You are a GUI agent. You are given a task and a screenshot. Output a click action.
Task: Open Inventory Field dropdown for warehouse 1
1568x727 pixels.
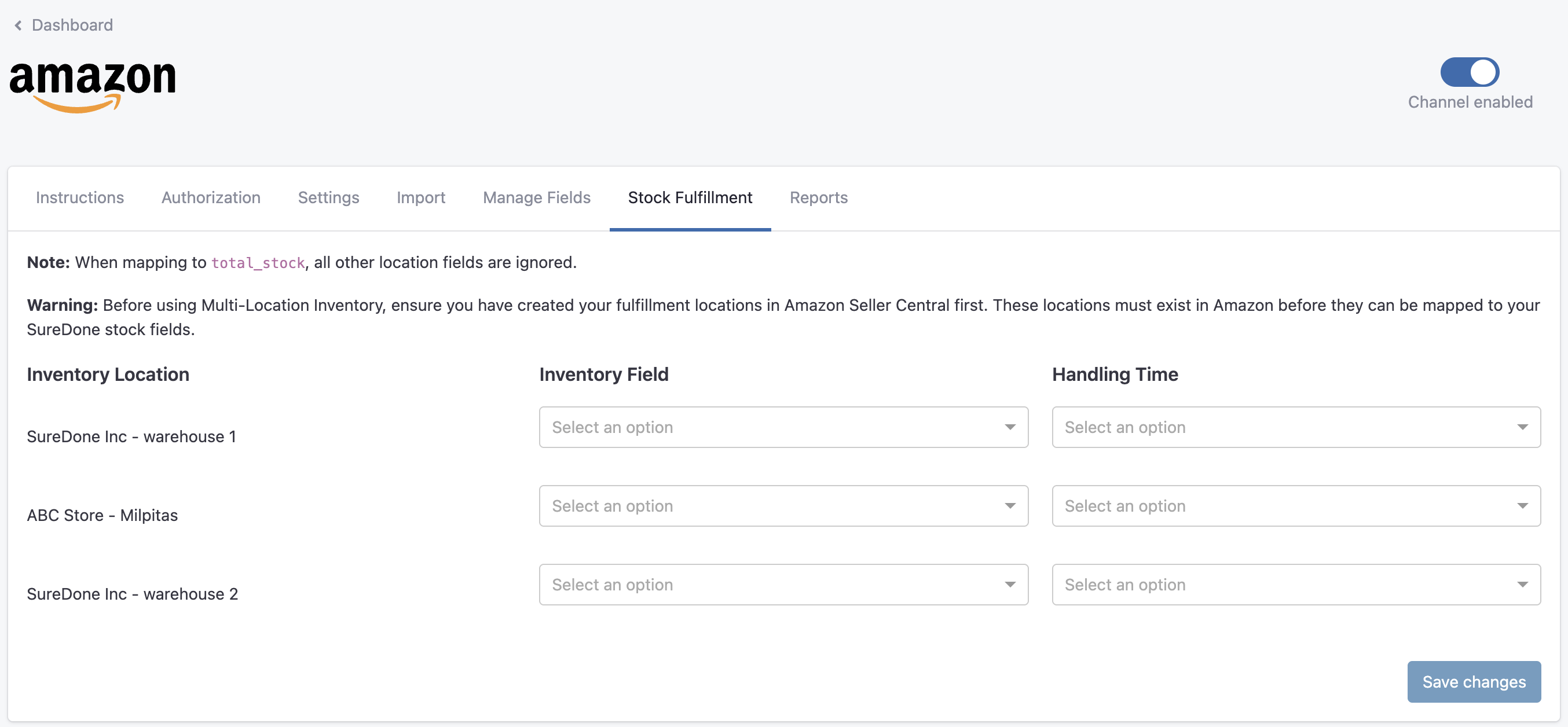pyautogui.click(x=783, y=427)
